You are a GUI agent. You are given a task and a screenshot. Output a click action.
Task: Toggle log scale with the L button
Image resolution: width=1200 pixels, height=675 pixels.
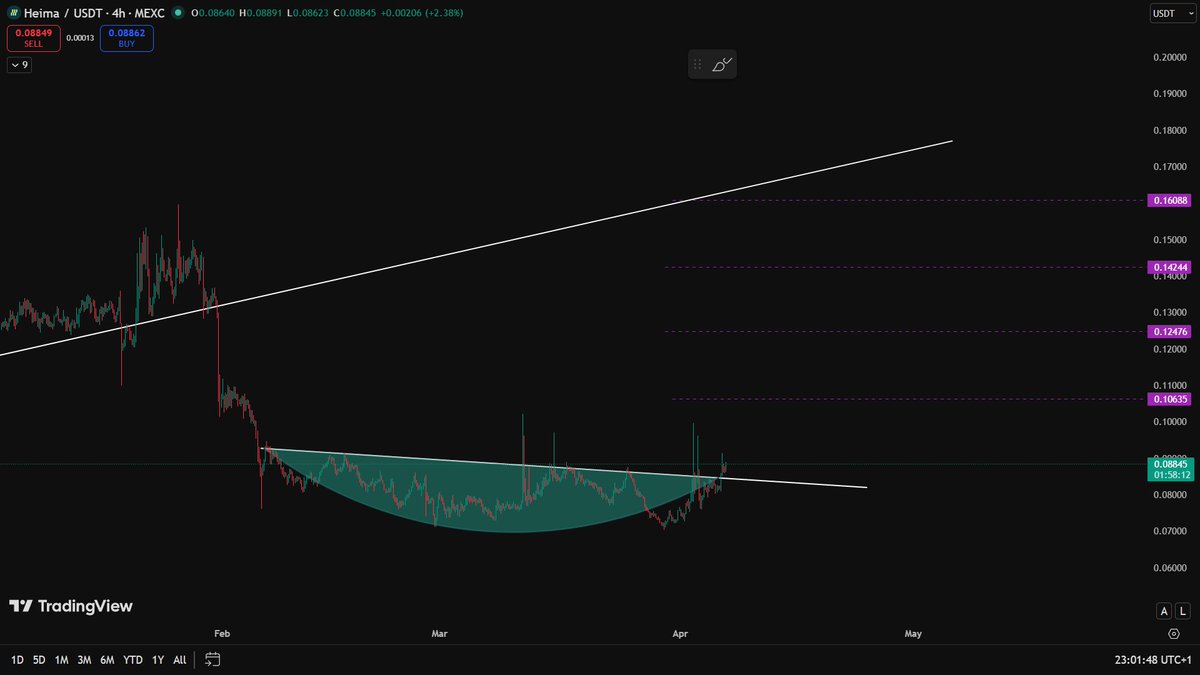tap(1182, 611)
